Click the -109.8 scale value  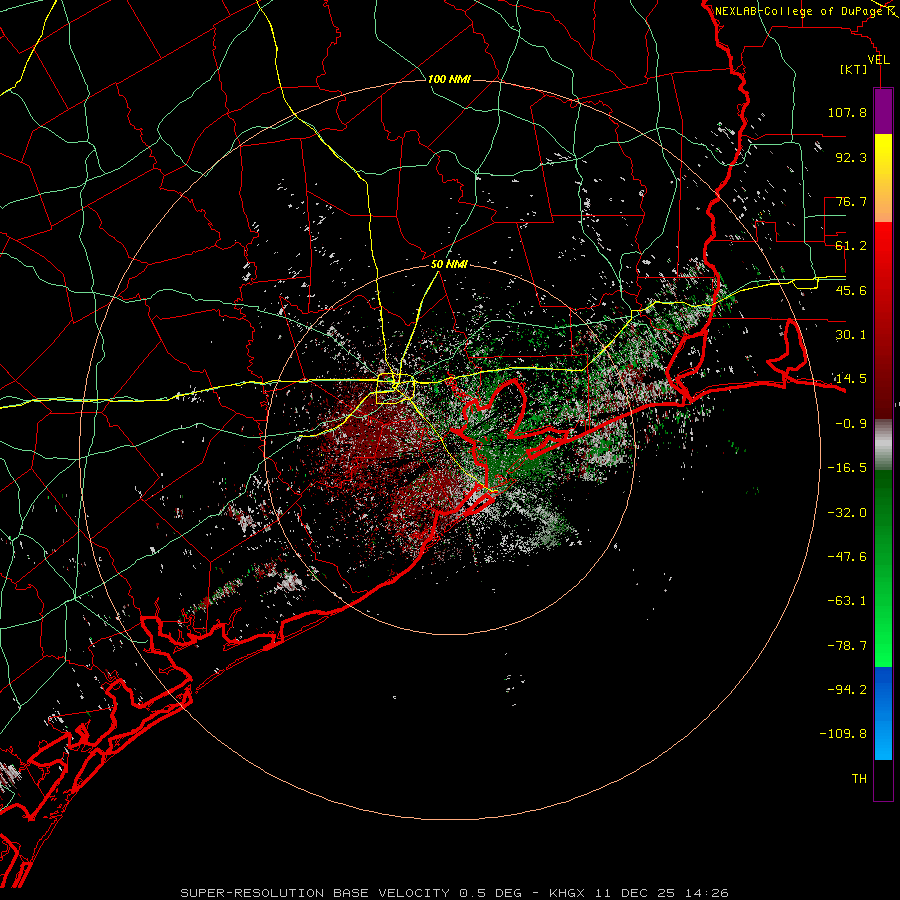coord(843,734)
